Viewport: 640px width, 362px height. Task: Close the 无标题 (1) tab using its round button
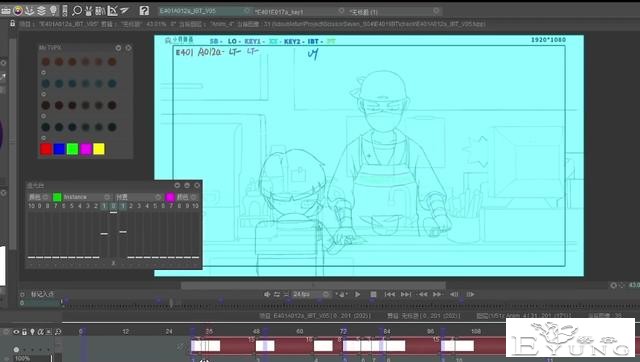click(x=436, y=11)
